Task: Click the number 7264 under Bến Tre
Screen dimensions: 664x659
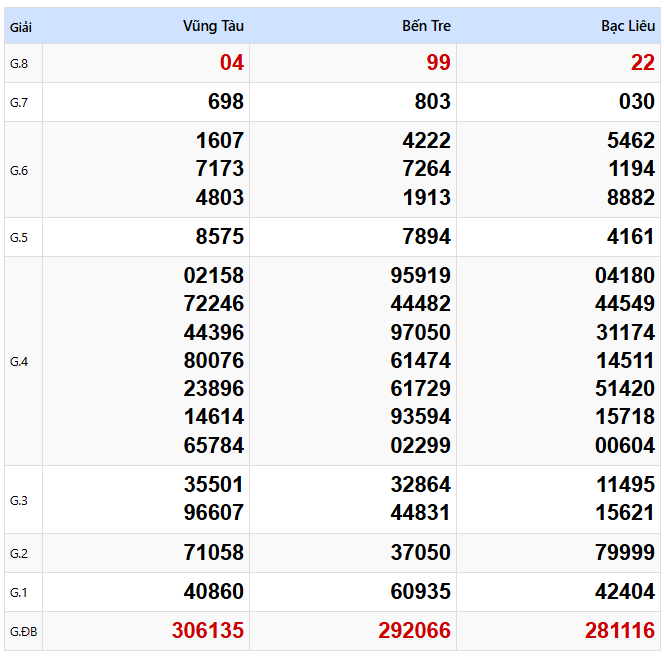Action: pyautogui.click(x=426, y=169)
